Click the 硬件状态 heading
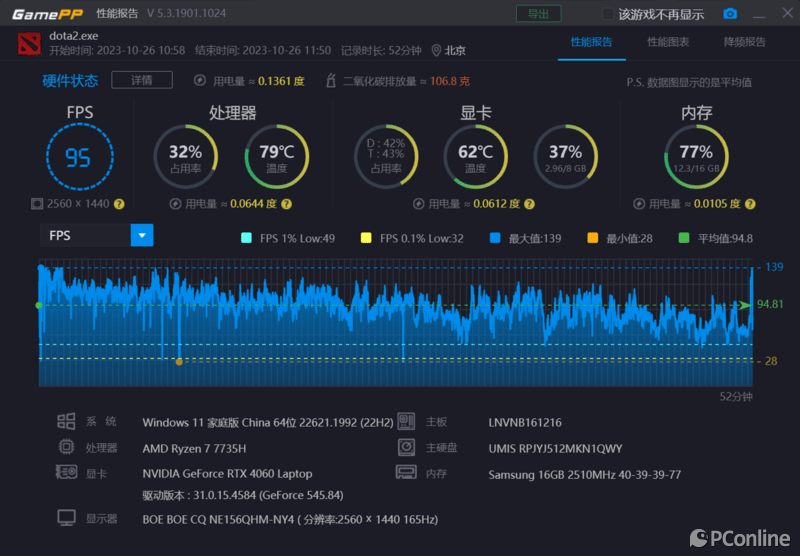Viewport: 800px width, 556px height. (70, 81)
